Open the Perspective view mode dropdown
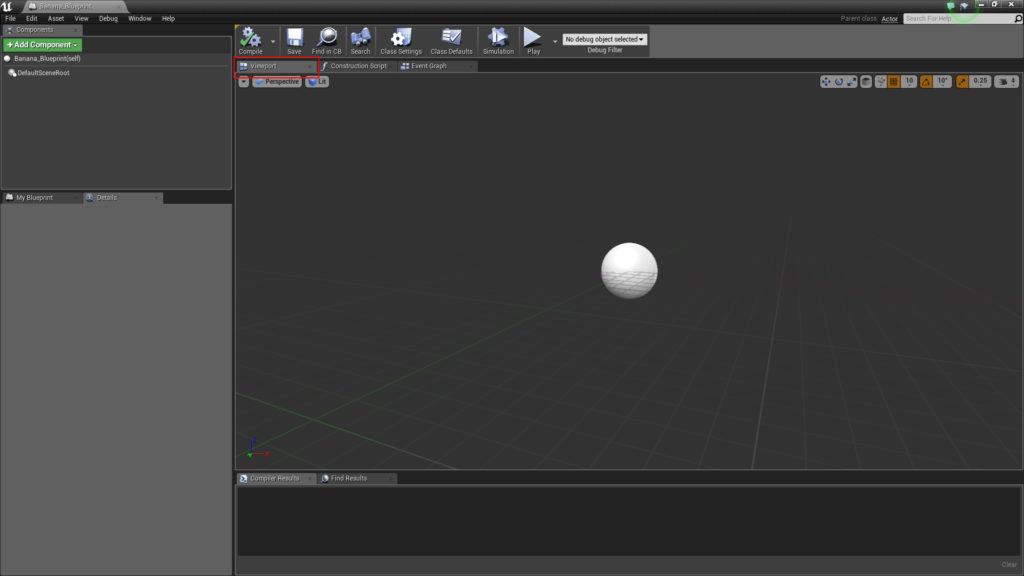 click(x=277, y=82)
